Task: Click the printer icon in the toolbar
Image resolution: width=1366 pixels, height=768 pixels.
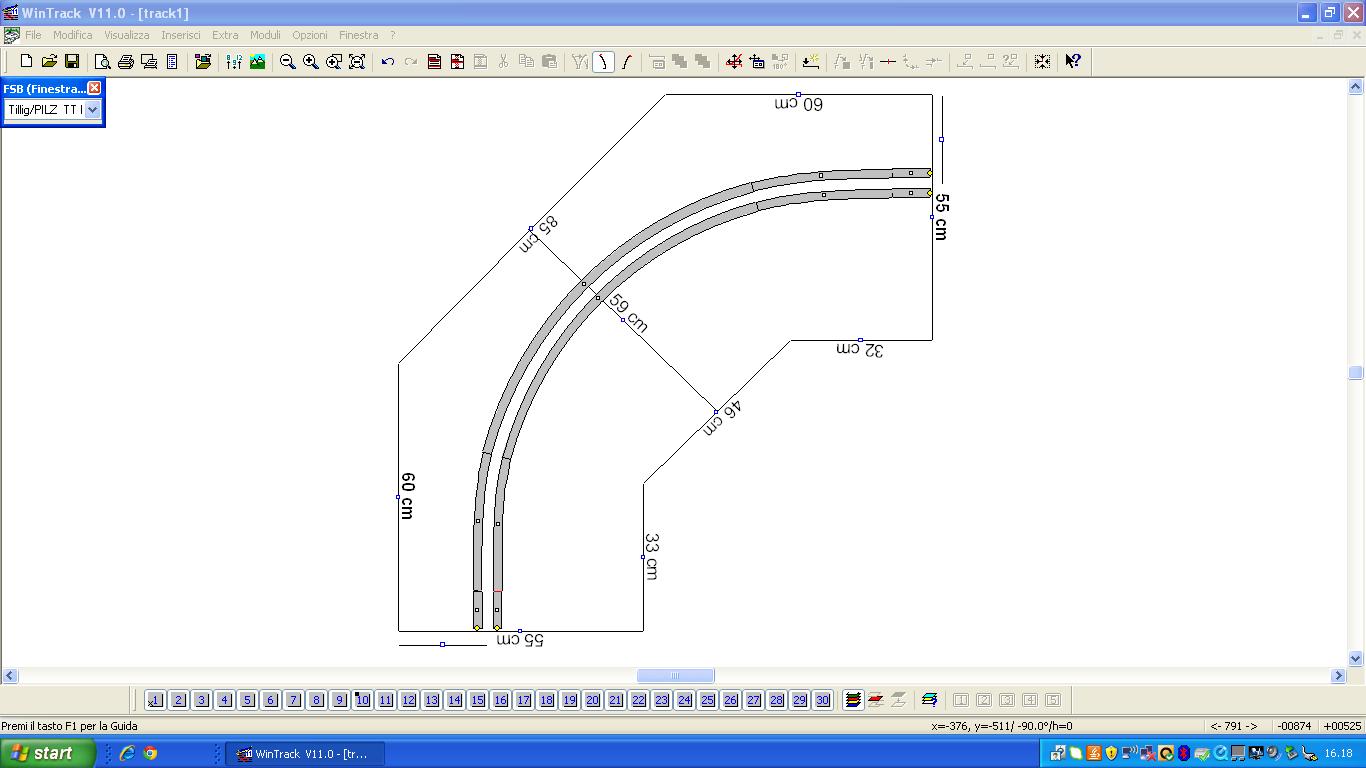Action: tap(125, 61)
